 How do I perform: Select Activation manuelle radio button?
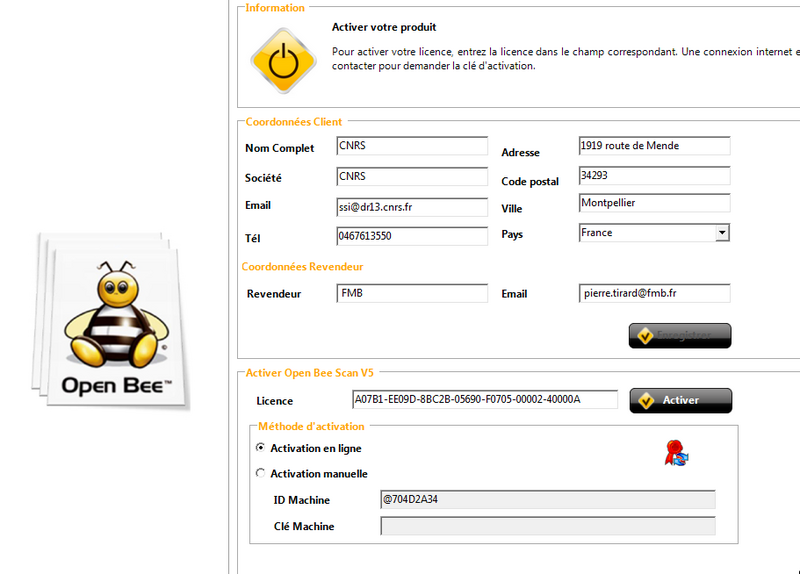[x=261, y=473]
